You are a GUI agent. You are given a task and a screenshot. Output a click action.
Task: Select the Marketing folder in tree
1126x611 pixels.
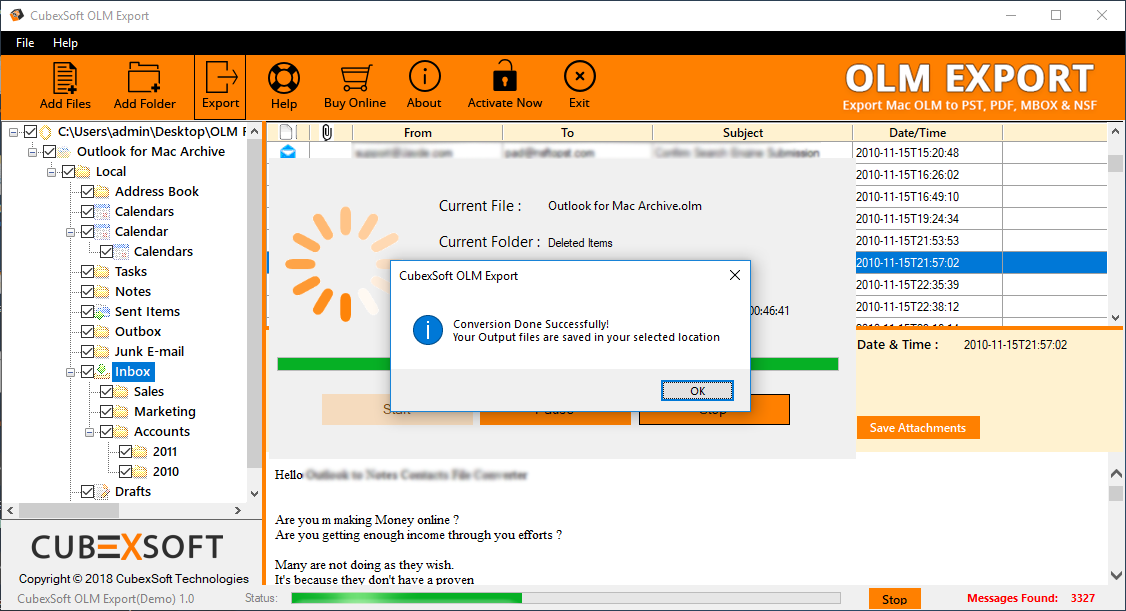(164, 411)
